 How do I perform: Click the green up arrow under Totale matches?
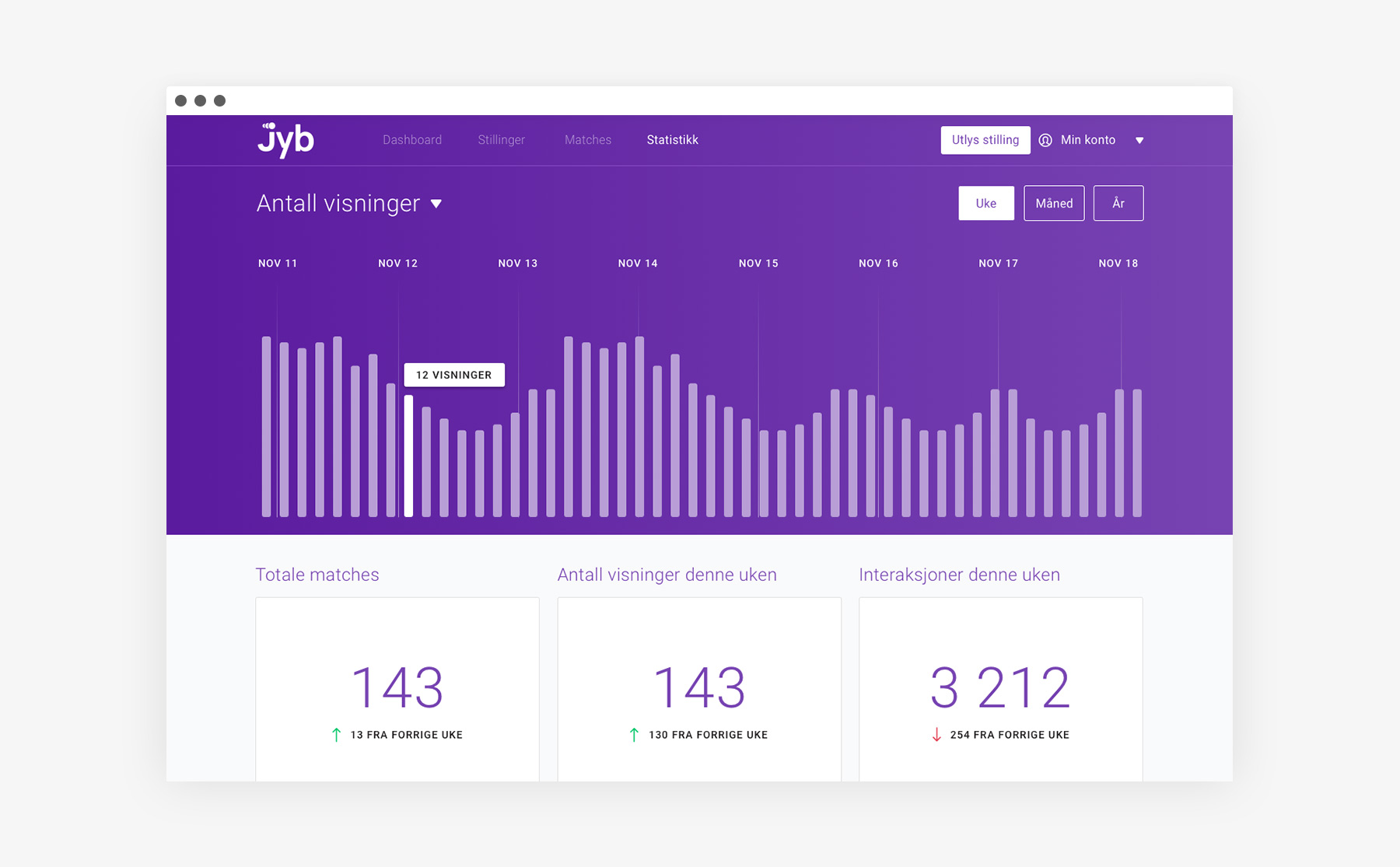pos(336,735)
